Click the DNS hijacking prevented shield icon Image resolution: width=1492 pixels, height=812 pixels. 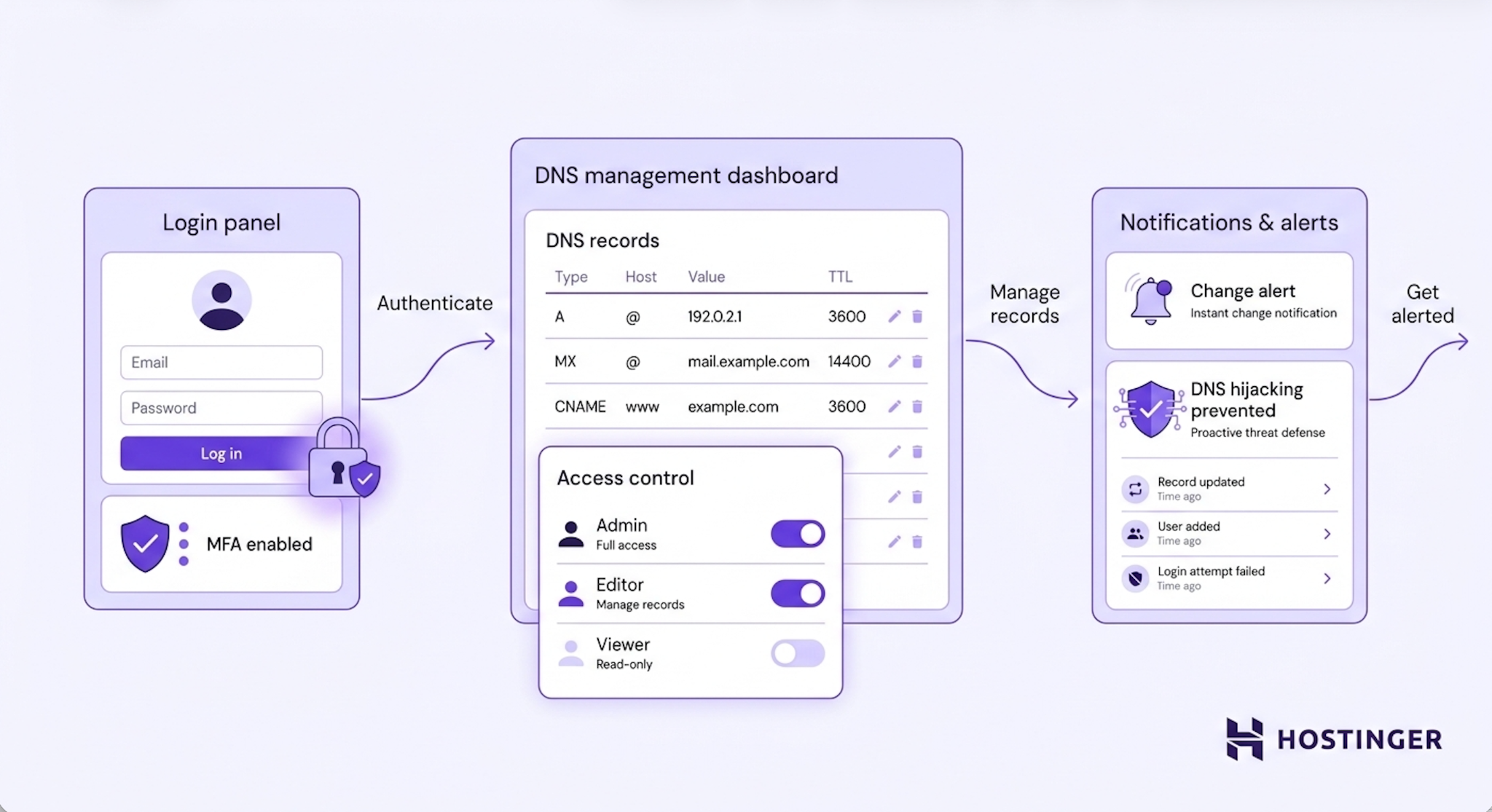tap(1150, 409)
